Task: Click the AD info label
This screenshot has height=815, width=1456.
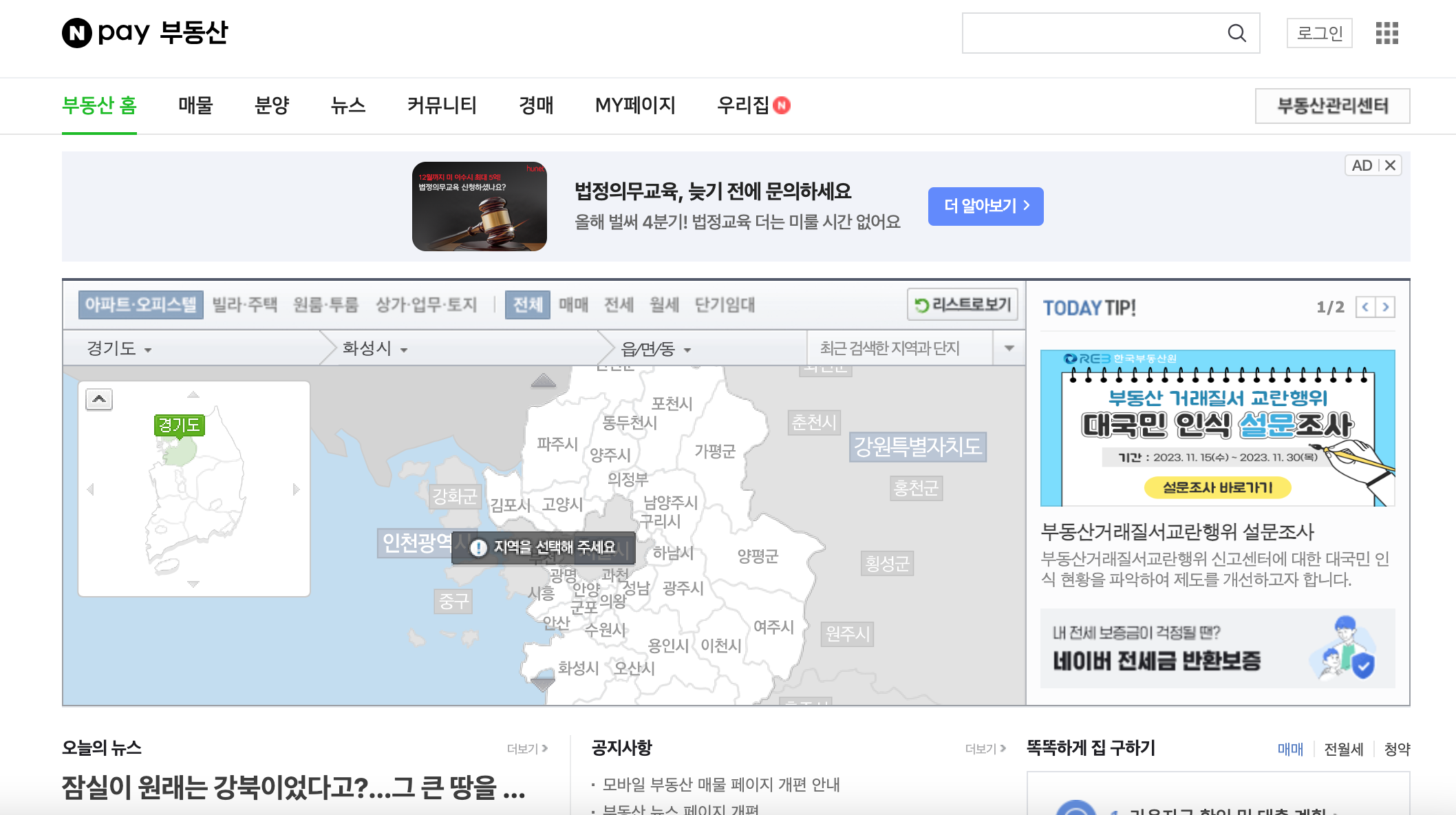Action: click(1361, 165)
